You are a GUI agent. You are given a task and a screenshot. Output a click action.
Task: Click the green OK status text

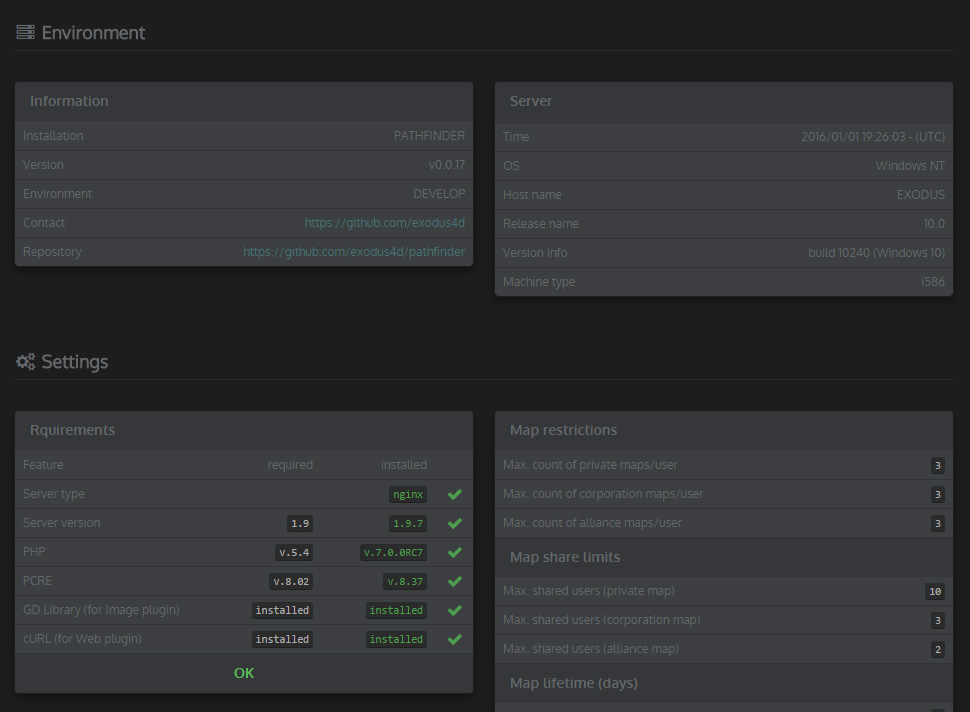click(x=244, y=673)
